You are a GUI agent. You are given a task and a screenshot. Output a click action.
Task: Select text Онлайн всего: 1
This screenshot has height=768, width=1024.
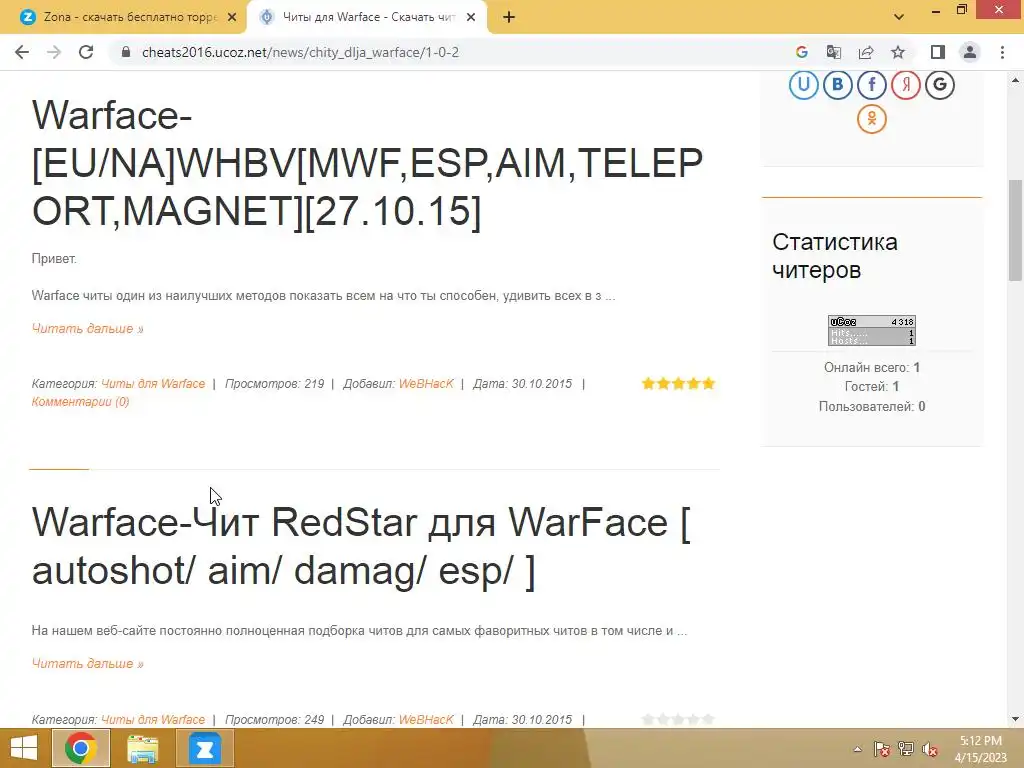tap(872, 367)
